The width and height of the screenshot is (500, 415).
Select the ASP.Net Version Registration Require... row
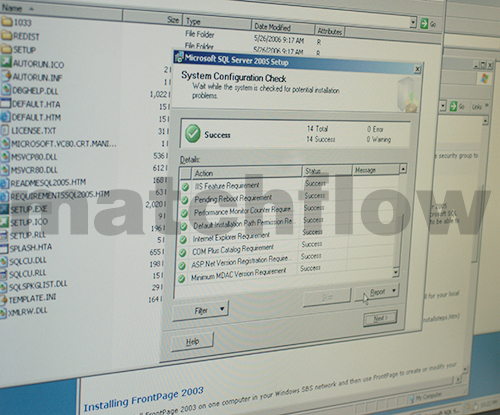tap(286, 260)
